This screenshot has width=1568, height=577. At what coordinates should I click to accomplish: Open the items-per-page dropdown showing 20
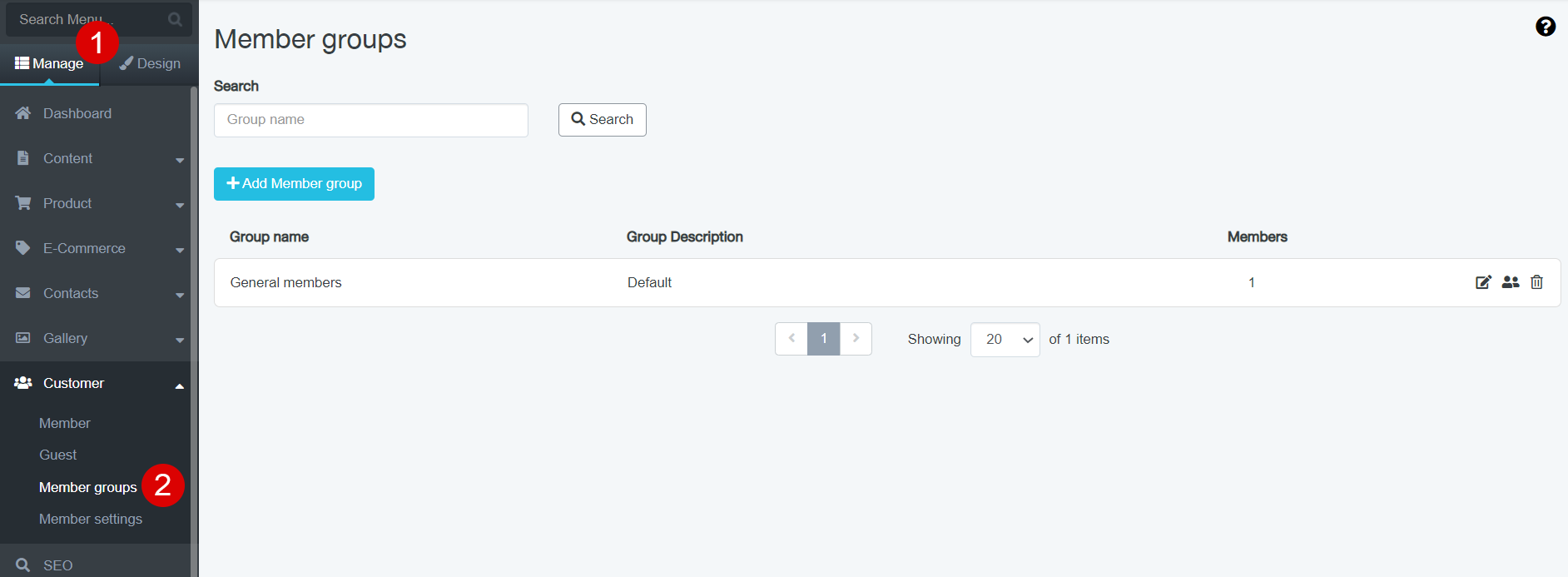[1005, 340]
